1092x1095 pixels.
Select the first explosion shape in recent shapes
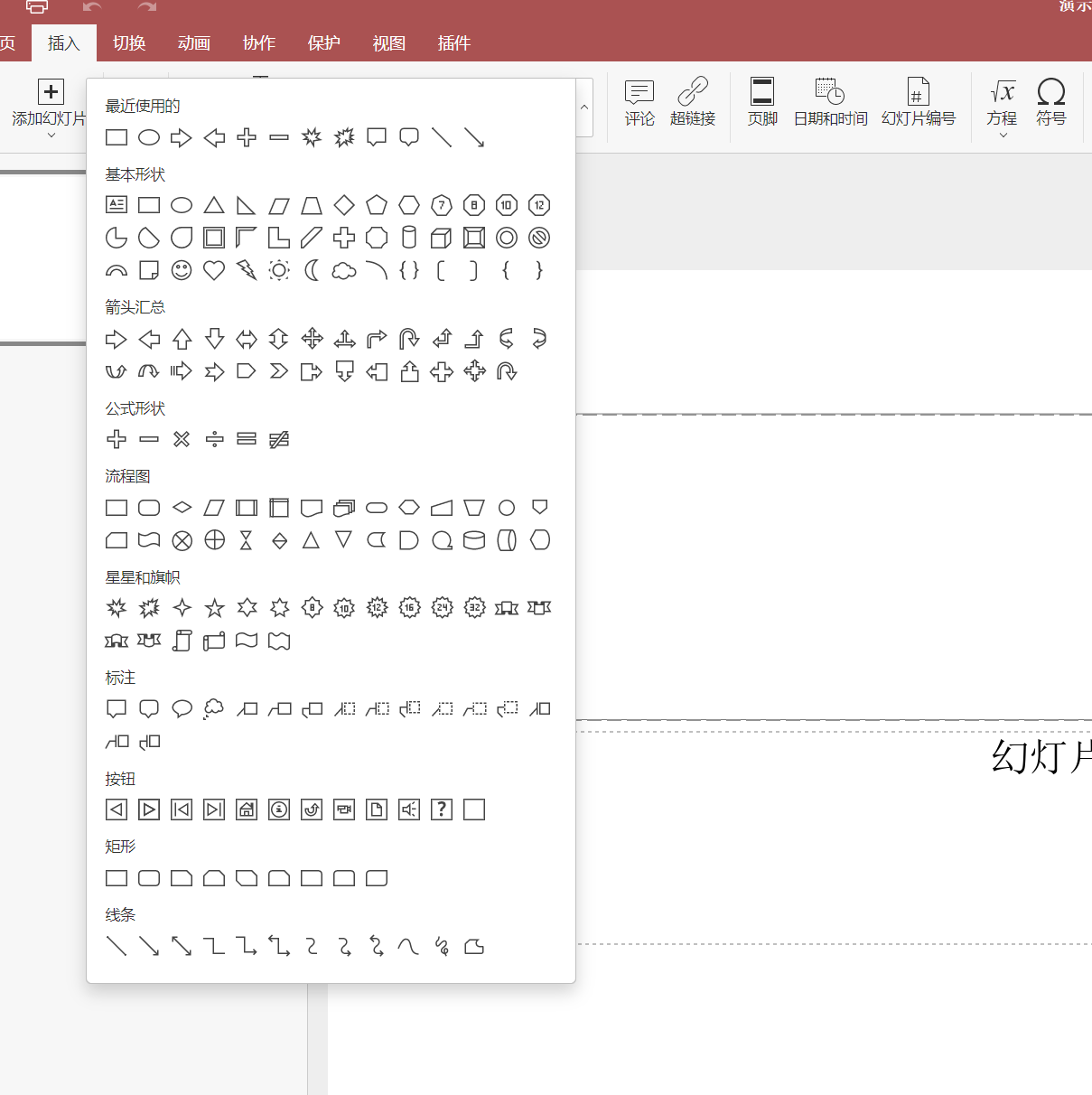pos(312,137)
